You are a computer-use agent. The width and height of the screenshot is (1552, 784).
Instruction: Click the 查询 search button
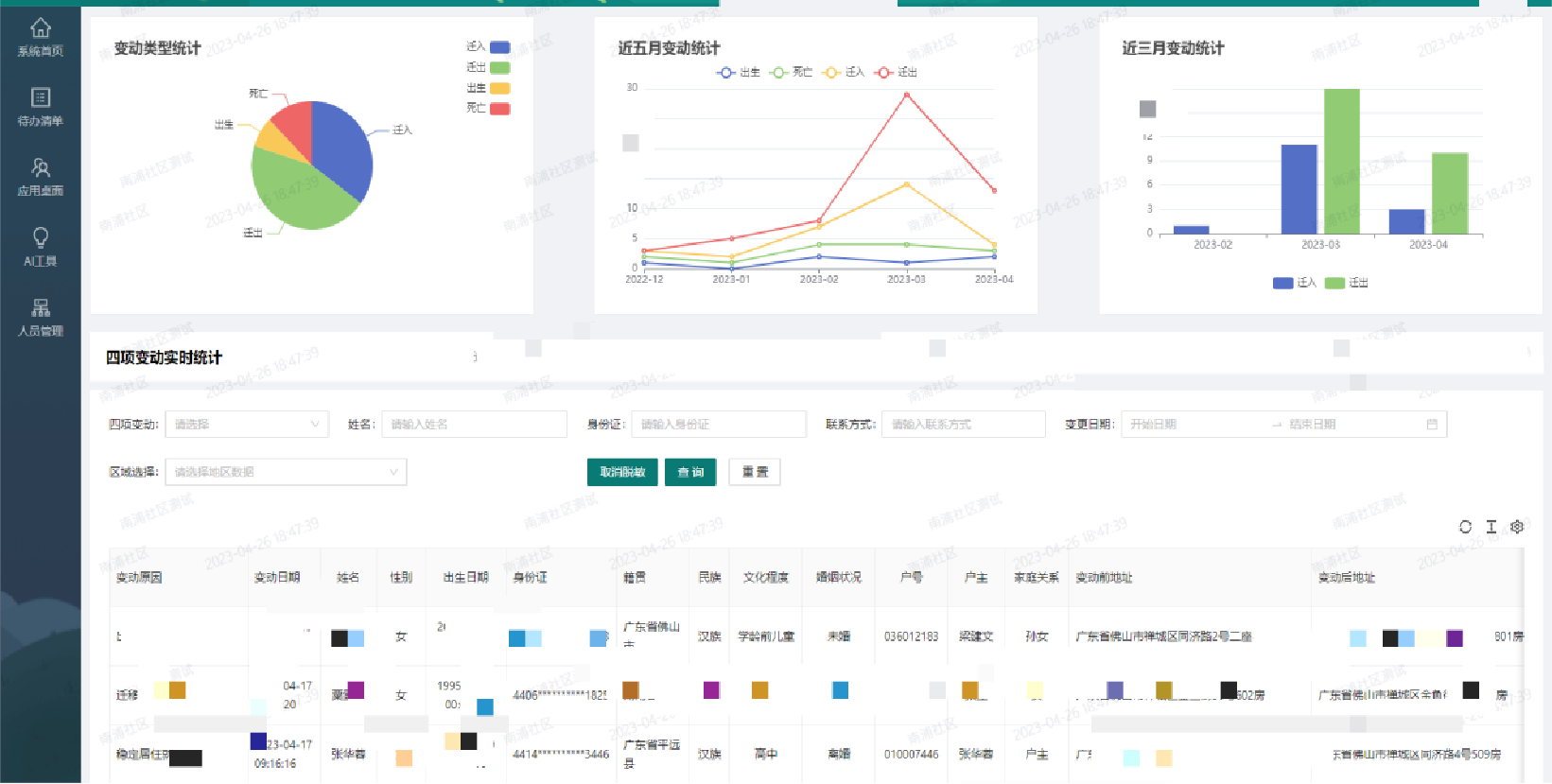(x=690, y=472)
